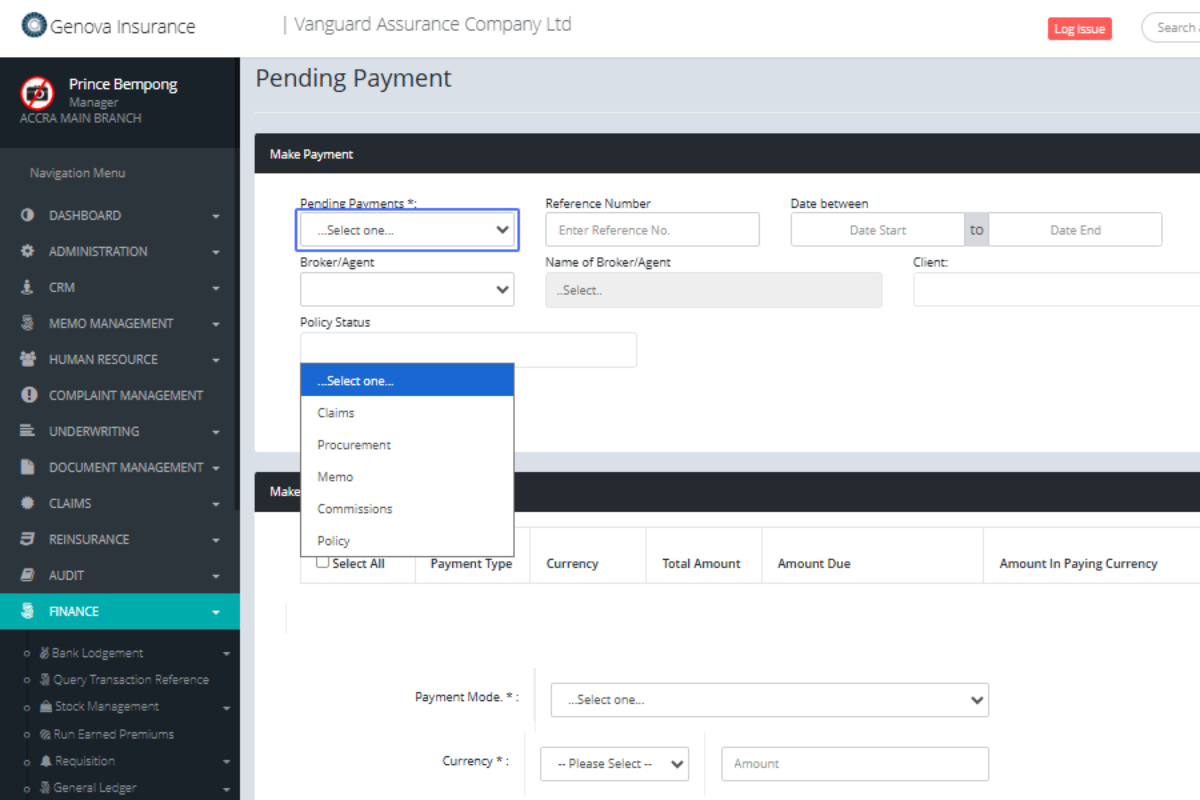Click the Dashboard icon in sidebar
Screen dimensions: 1200x800
[x=28, y=215]
